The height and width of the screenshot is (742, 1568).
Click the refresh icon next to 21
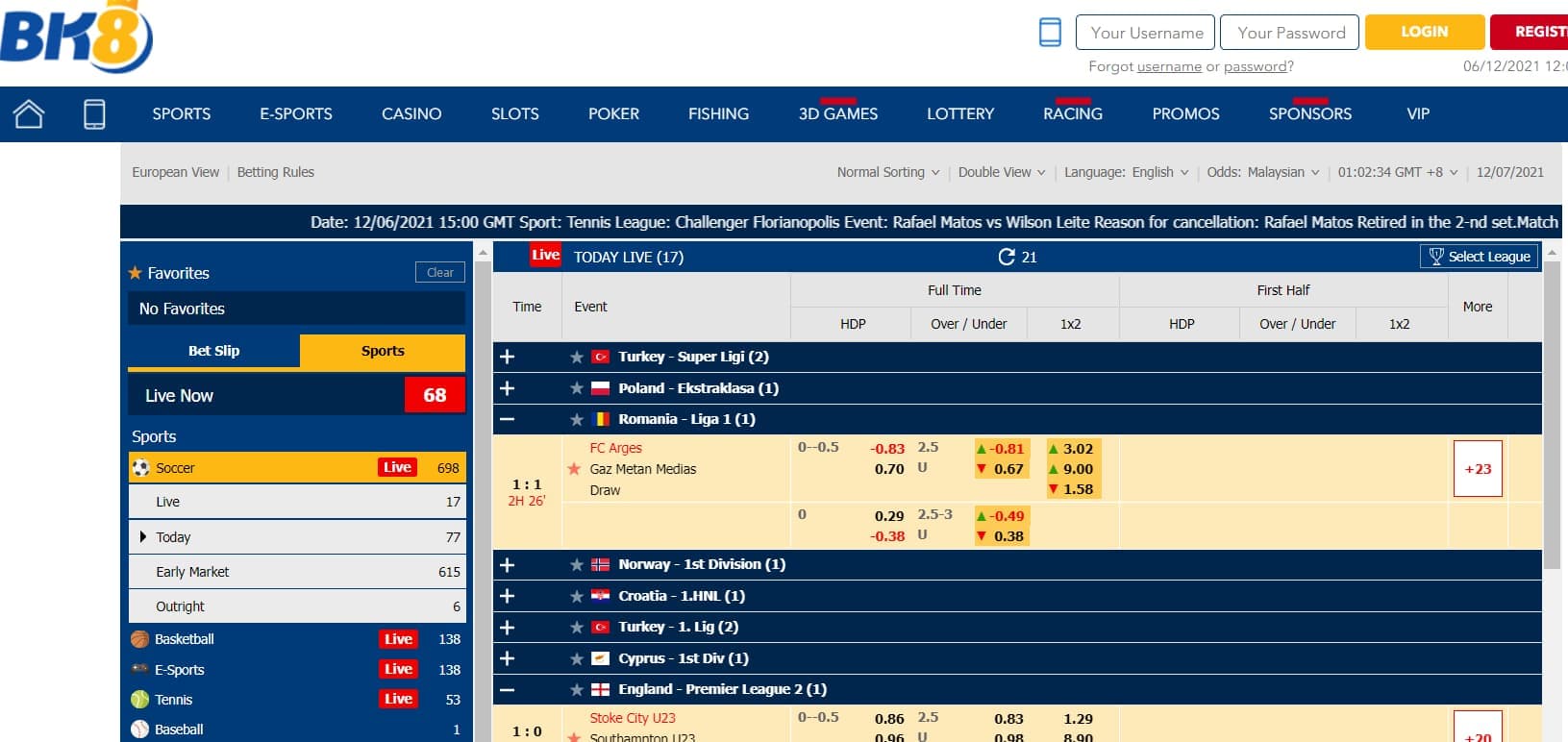click(1007, 257)
